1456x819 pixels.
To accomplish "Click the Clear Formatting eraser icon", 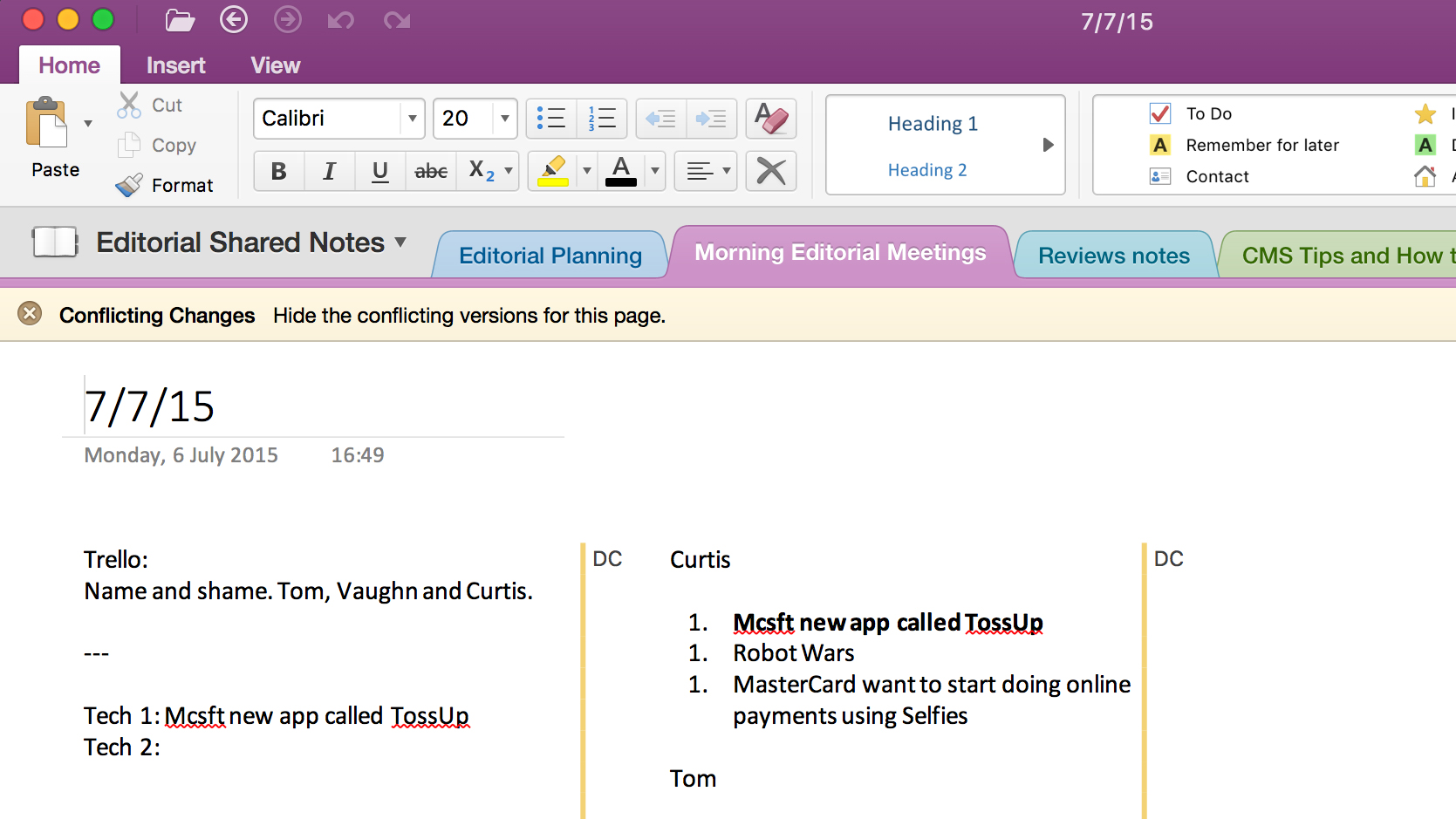I will pos(769,118).
